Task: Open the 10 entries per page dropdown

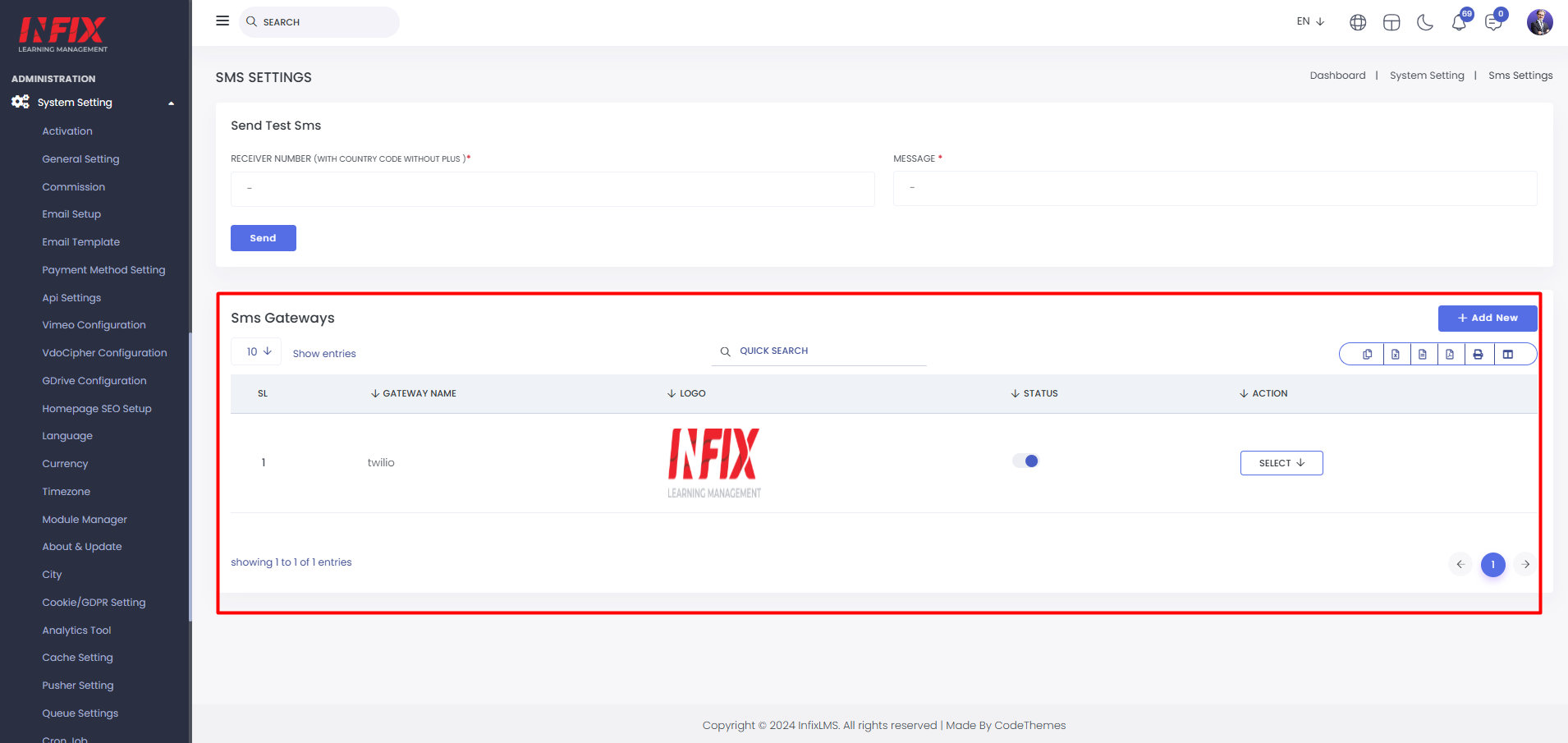Action: (257, 351)
